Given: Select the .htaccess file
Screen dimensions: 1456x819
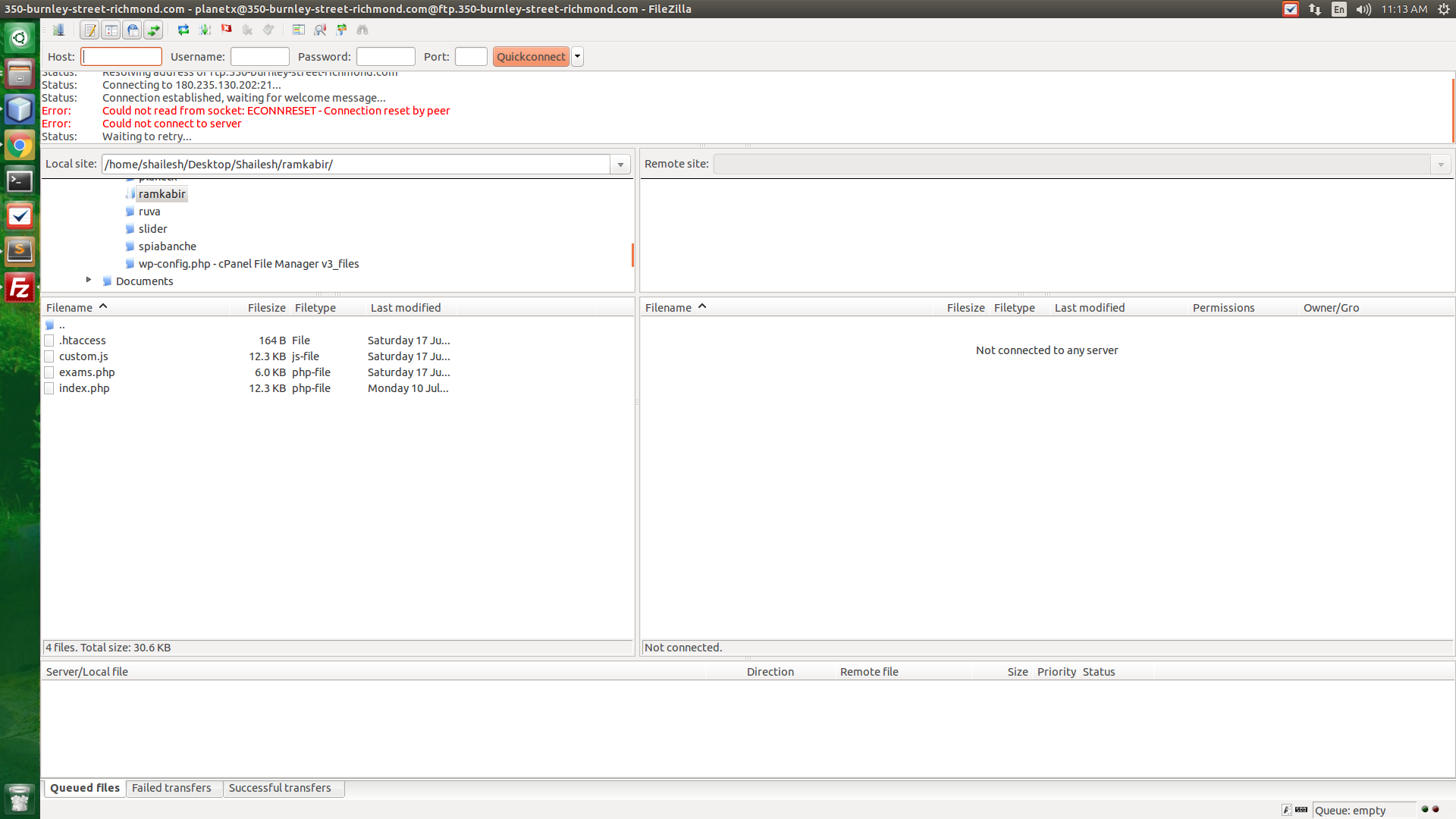Looking at the screenshot, I should 82,340.
